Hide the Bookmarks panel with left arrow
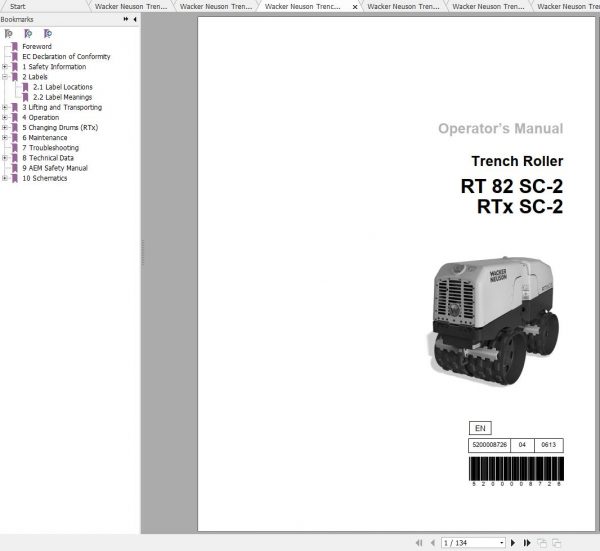Image resolution: width=600 pixels, height=551 pixels. click(135, 19)
